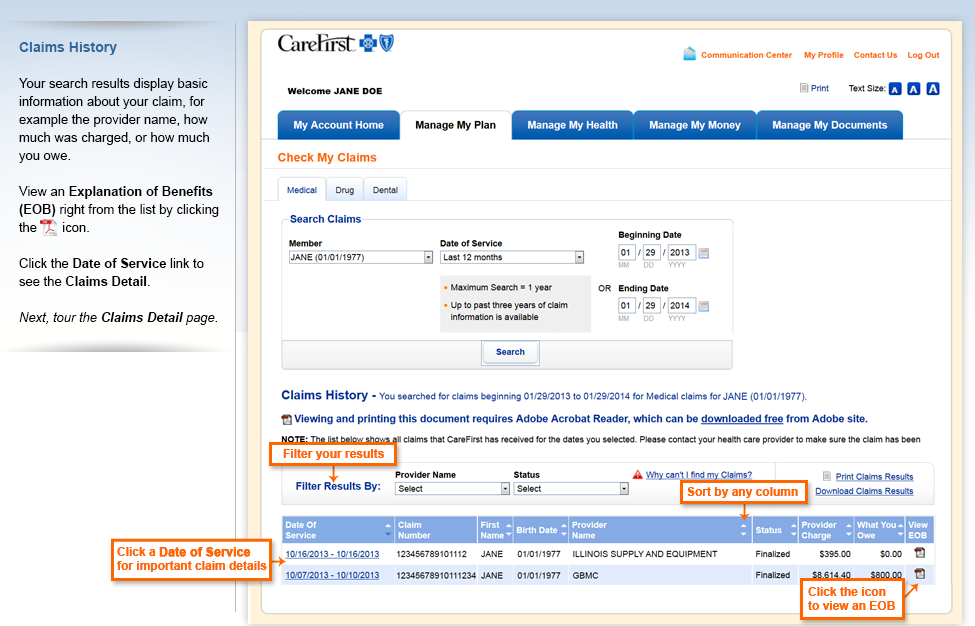
Task: Open claim dated 10/07/2013 - 10/10/2013
Action: click(x=332, y=575)
